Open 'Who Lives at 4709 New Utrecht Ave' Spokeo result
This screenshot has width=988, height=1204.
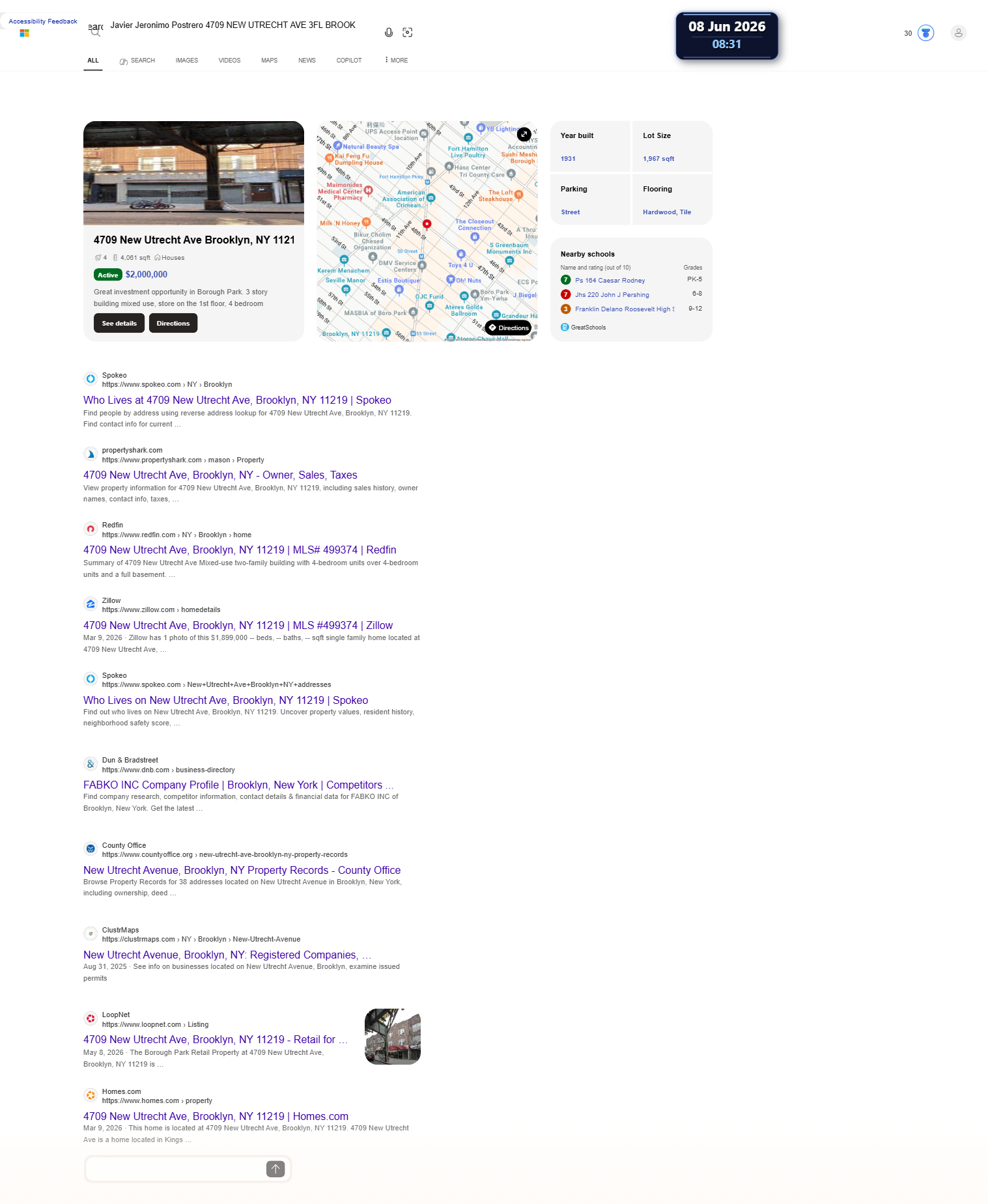(237, 400)
